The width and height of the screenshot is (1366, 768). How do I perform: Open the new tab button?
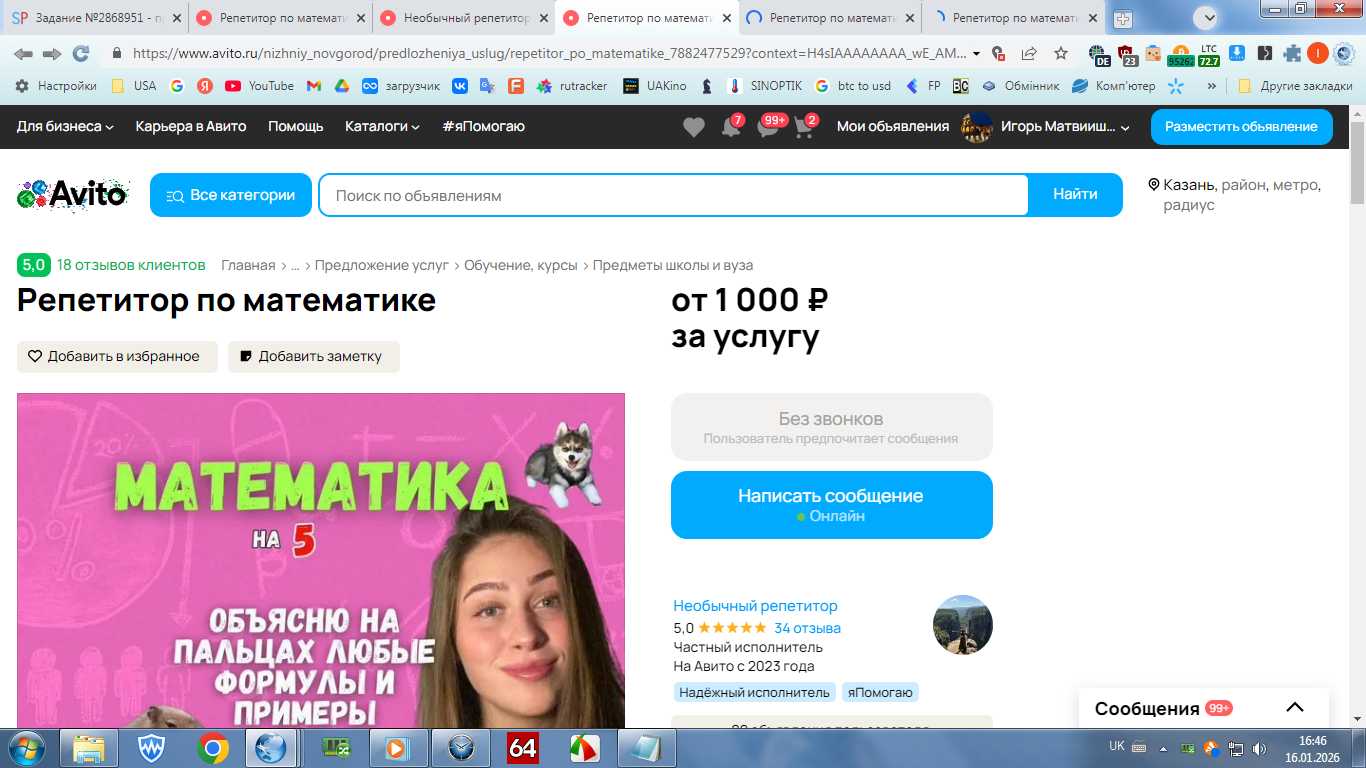coord(1123,19)
